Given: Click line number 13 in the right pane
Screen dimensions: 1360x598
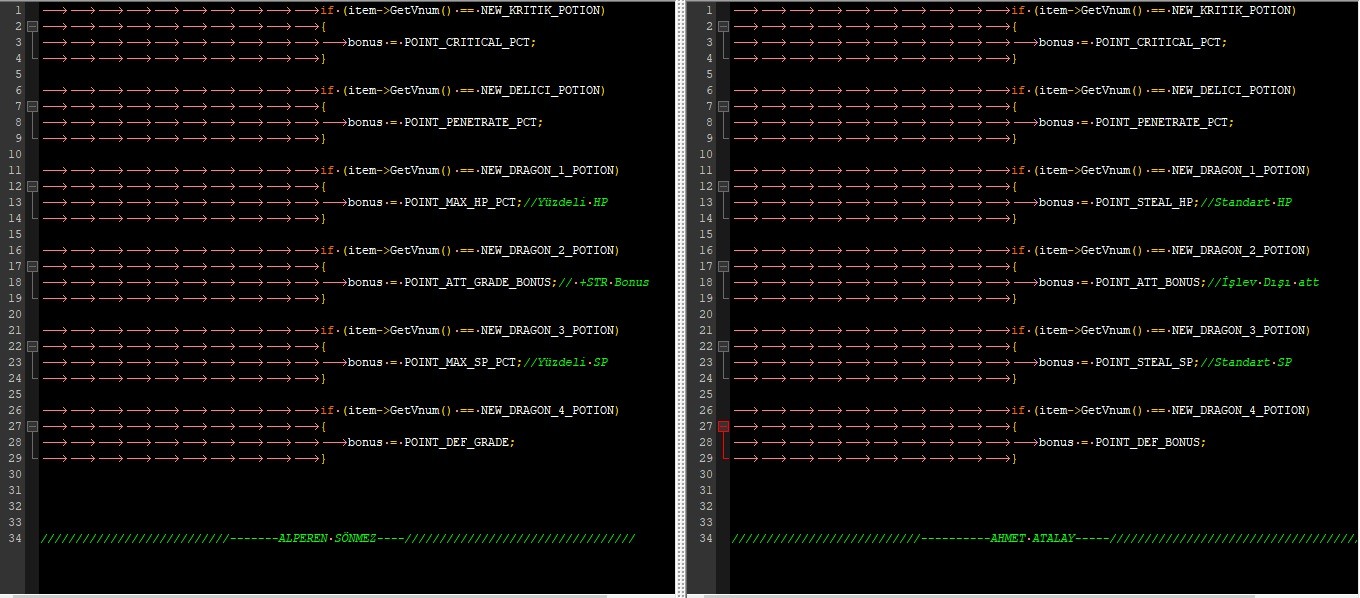Looking at the screenshot, I should pos(706,202).
